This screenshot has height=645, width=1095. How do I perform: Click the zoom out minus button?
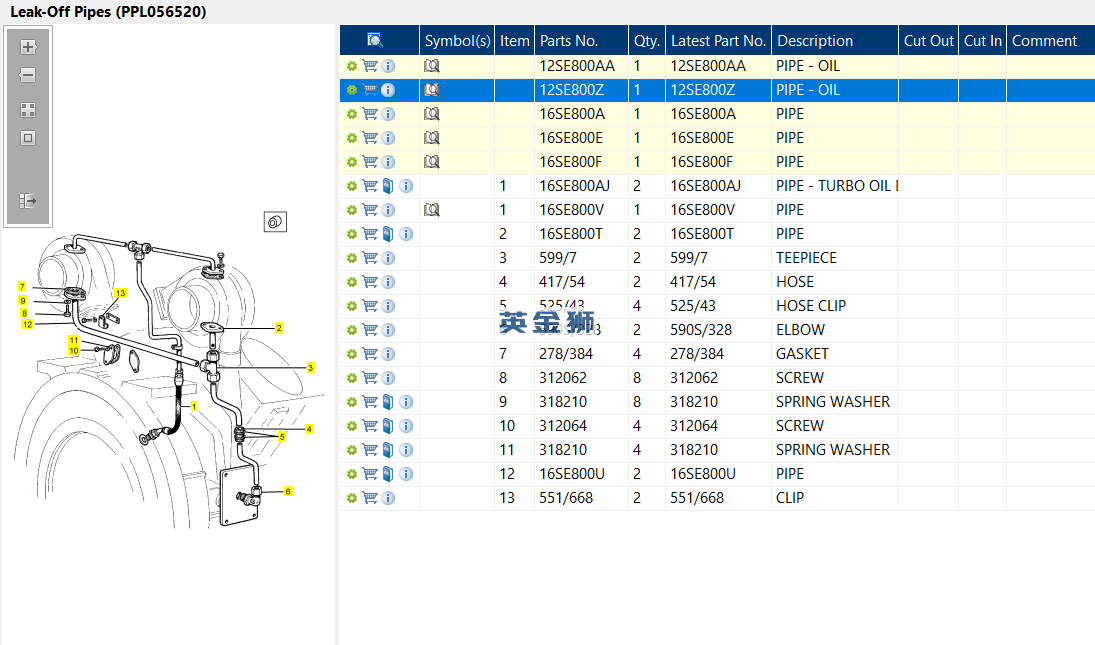click(x=28, y=75)
